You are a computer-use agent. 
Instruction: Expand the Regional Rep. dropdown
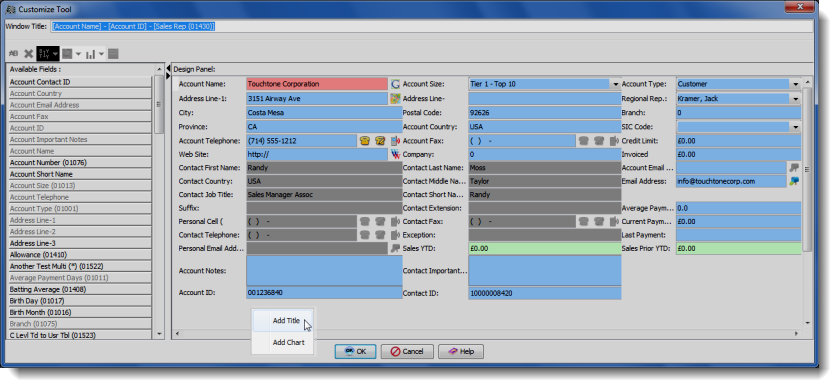tap(795, 99)
